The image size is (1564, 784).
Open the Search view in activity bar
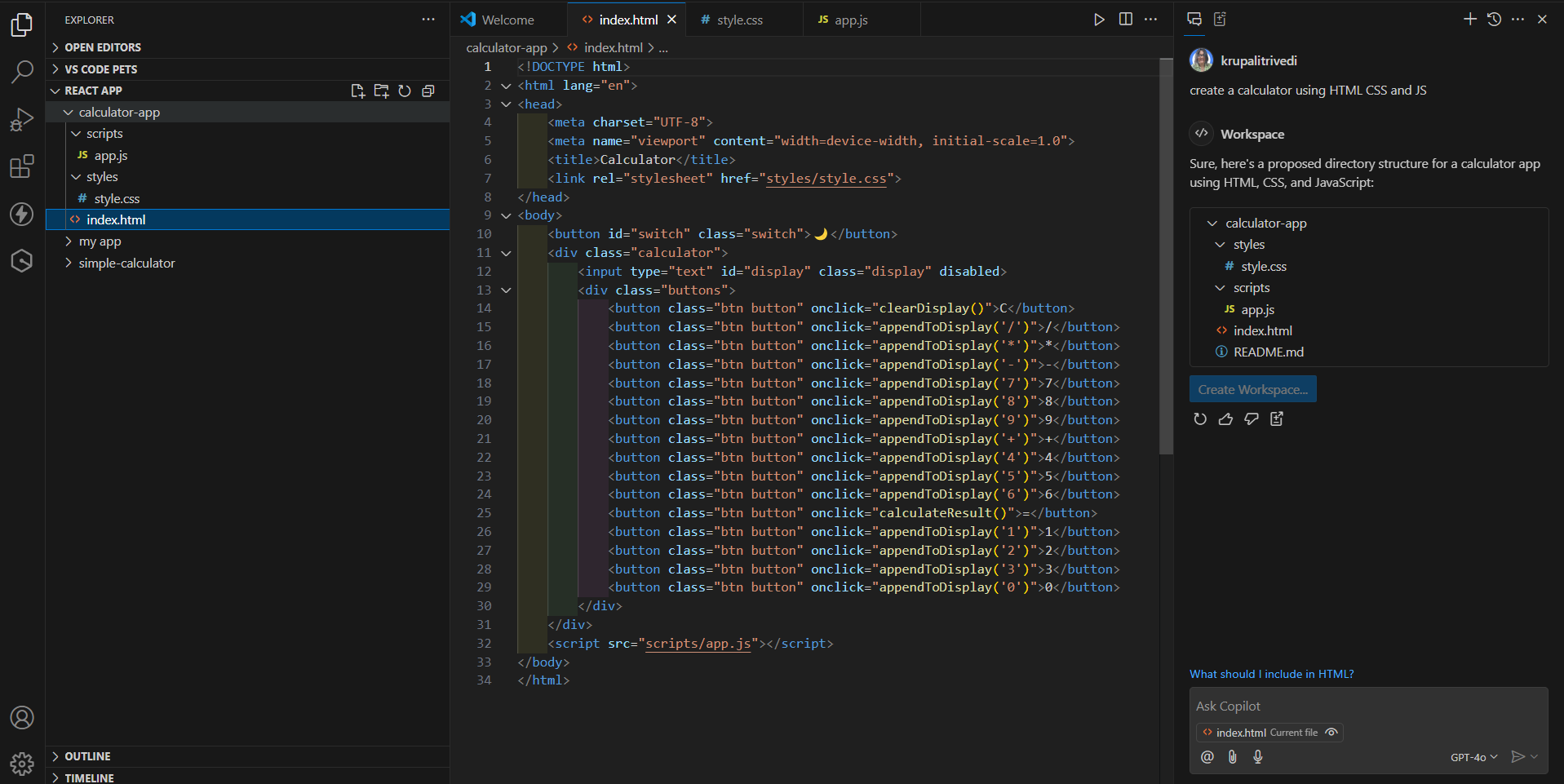tap(22, 72)
